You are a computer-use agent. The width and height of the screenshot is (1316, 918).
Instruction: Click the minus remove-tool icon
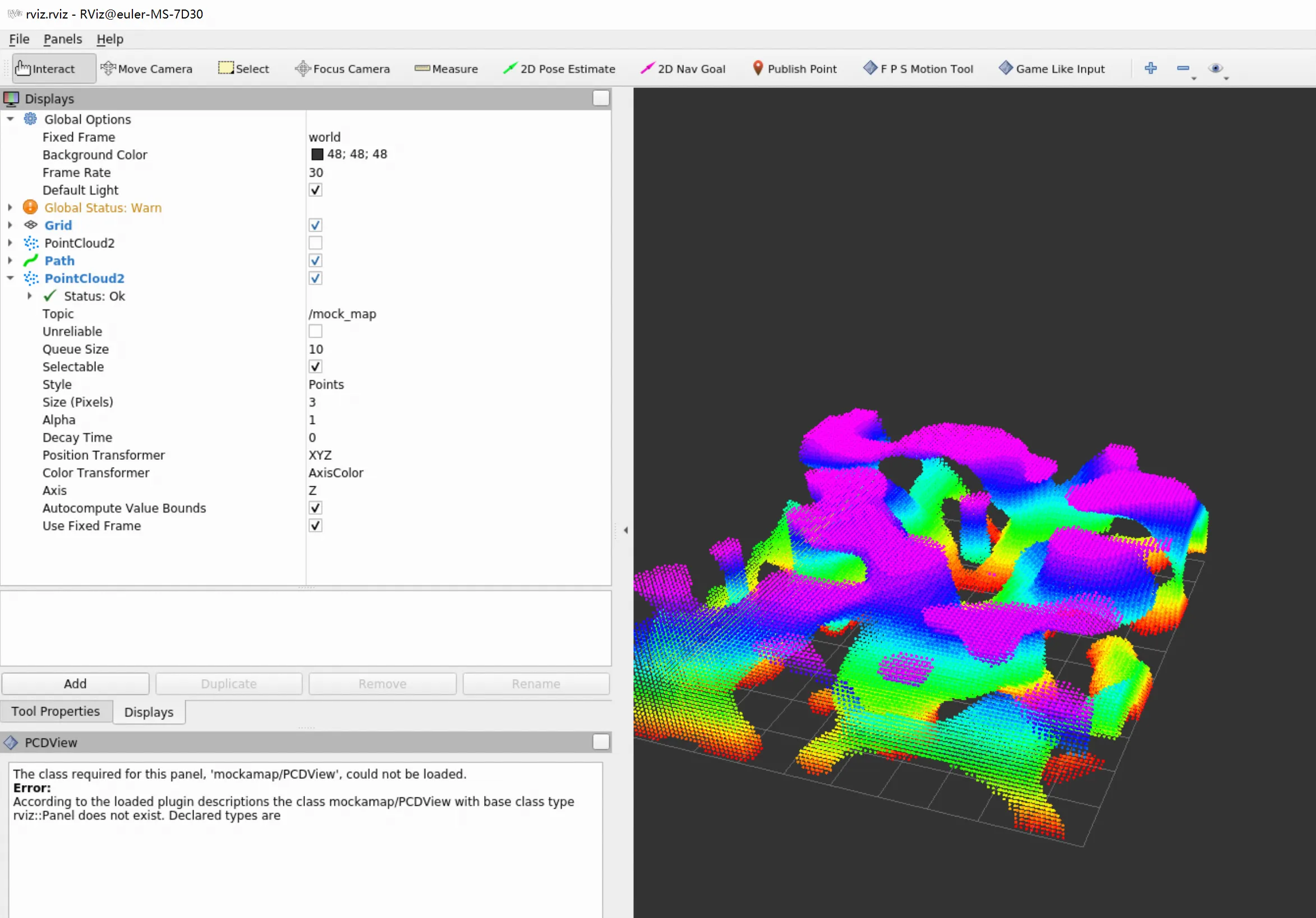(x=1183, y=68)
